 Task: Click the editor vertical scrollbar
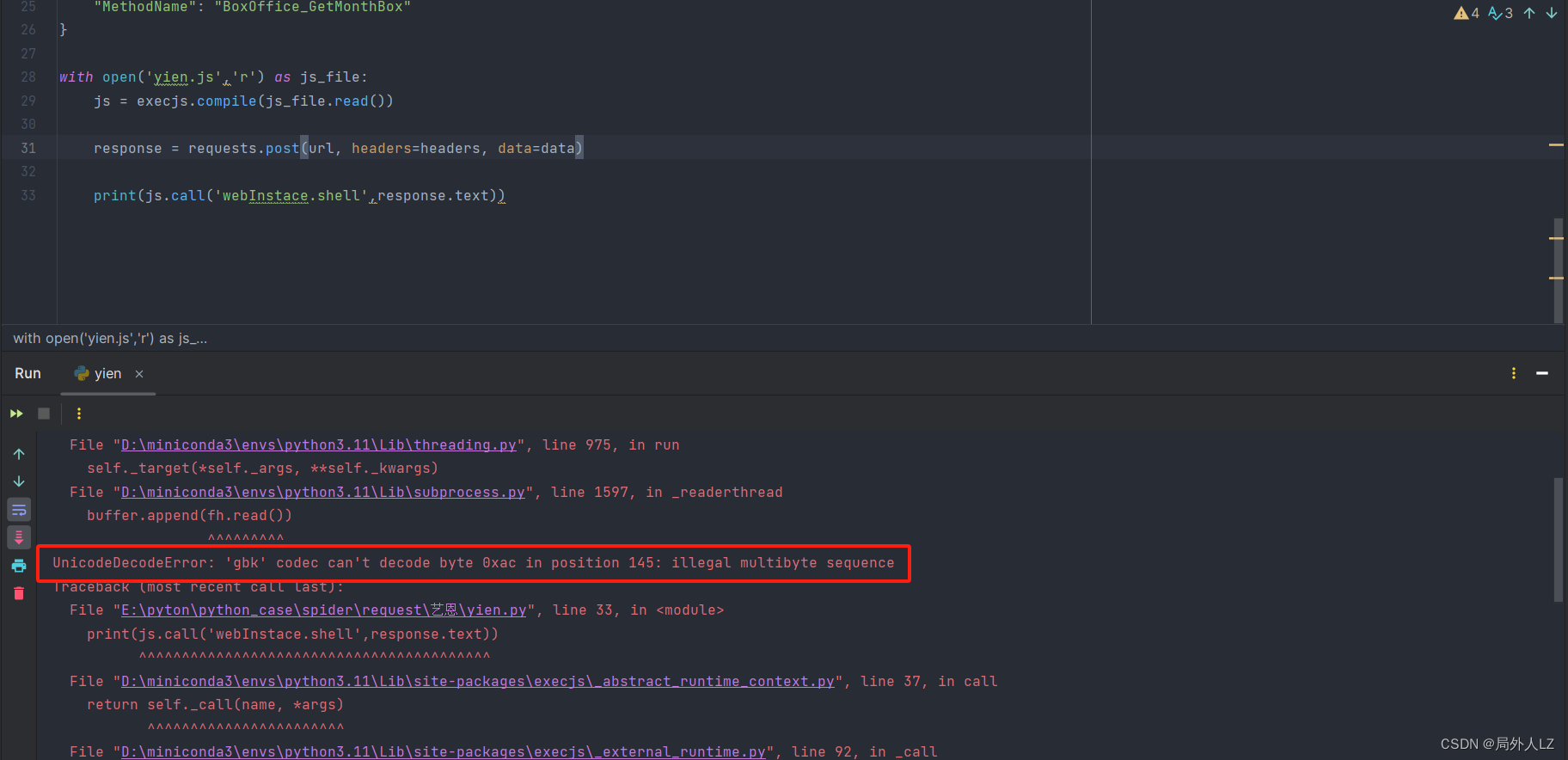[1559, 270]
